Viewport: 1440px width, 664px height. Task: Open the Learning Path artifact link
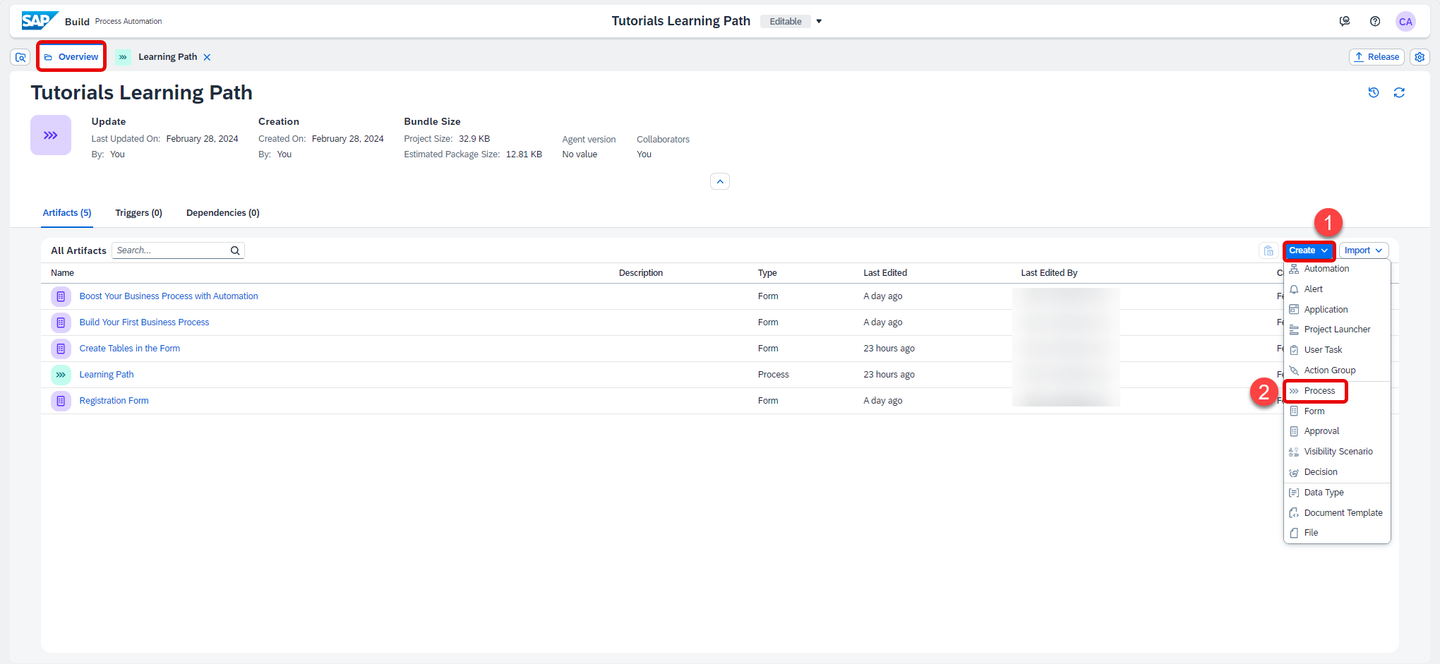107,375
